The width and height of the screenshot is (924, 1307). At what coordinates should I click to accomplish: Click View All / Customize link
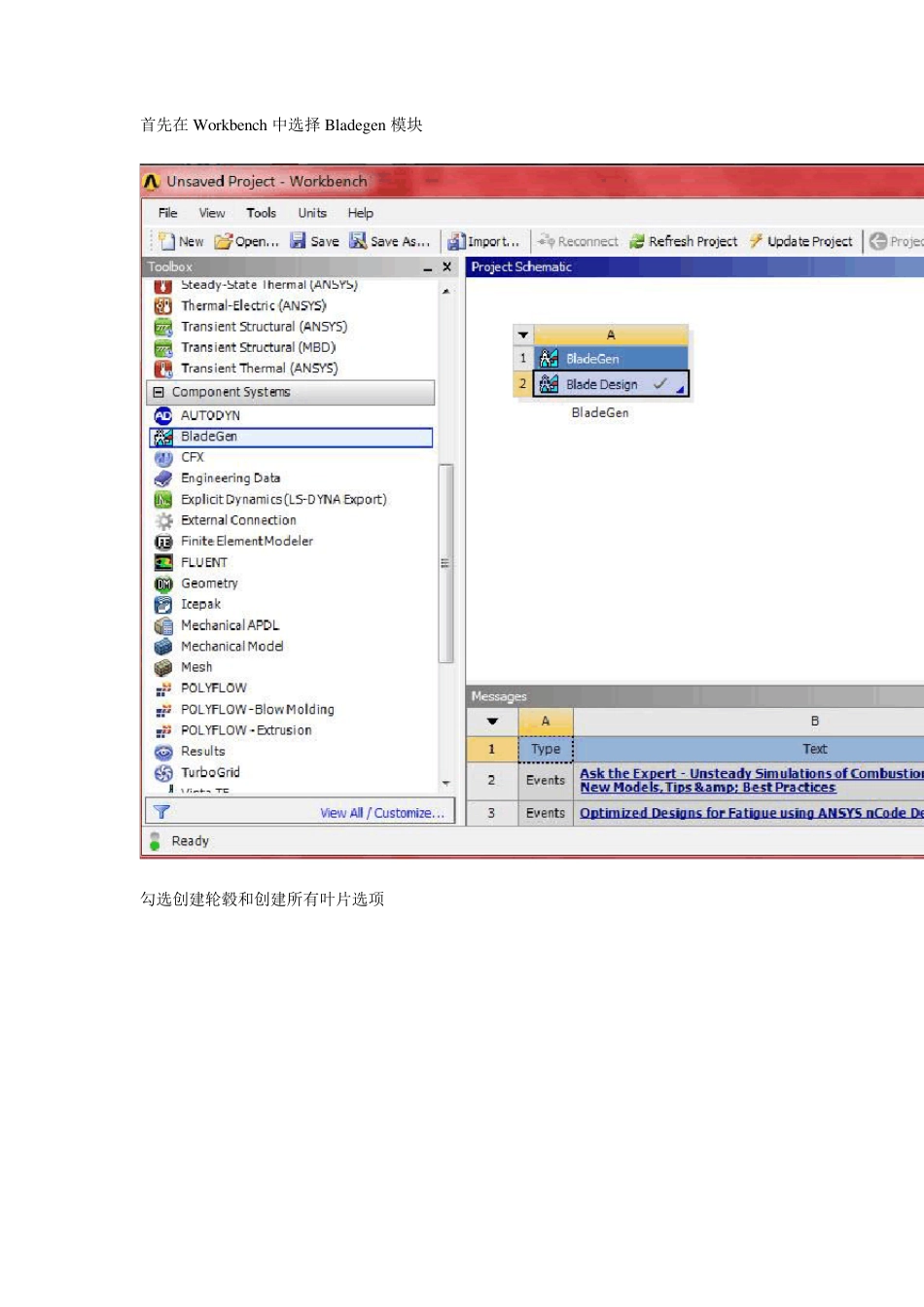382,813
